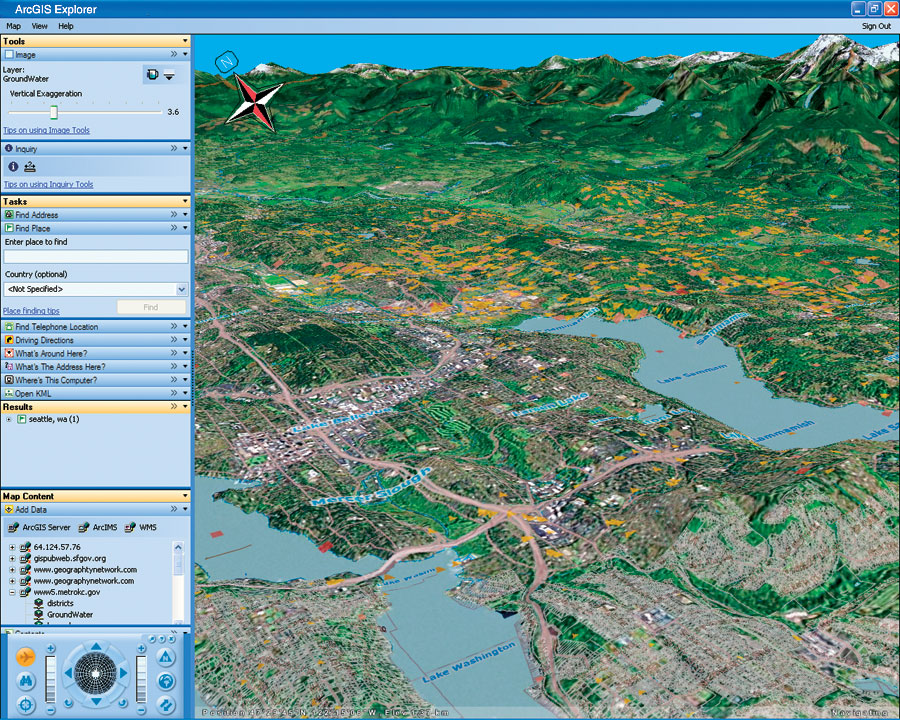Open the Tasks panel header dropdown arrow

tap(185, 201)
